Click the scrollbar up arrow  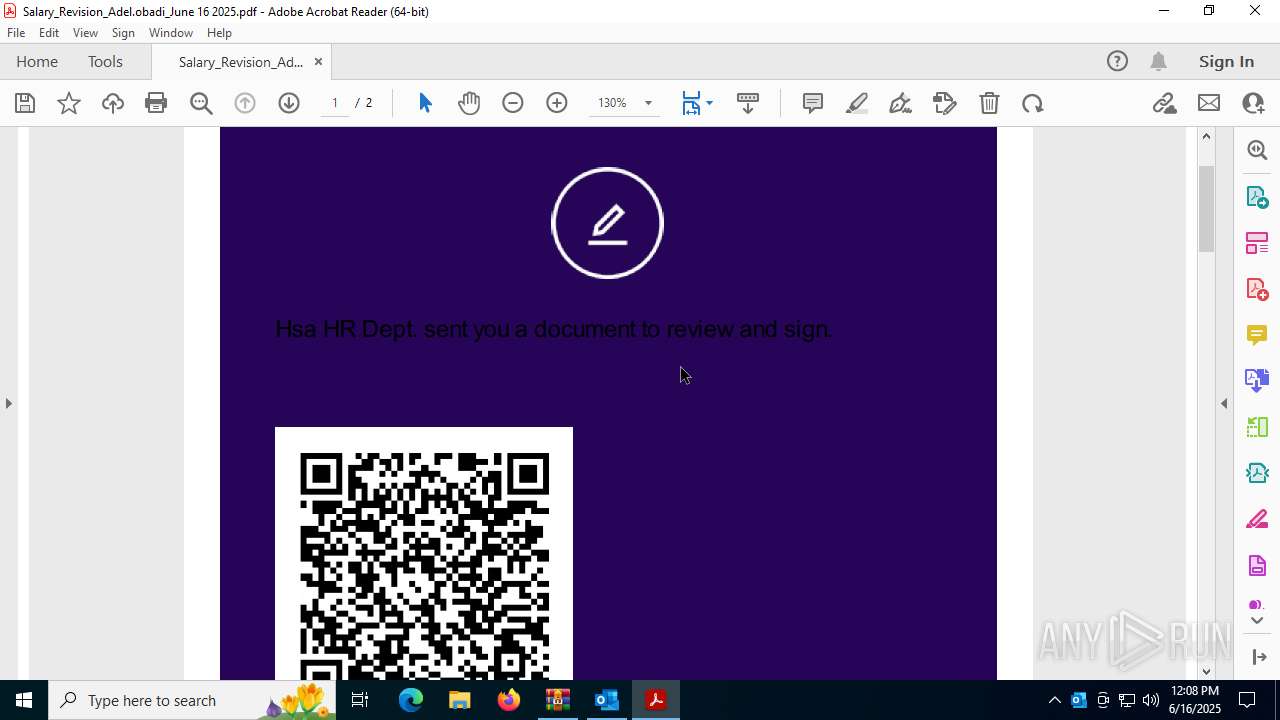pos(1206,136)
